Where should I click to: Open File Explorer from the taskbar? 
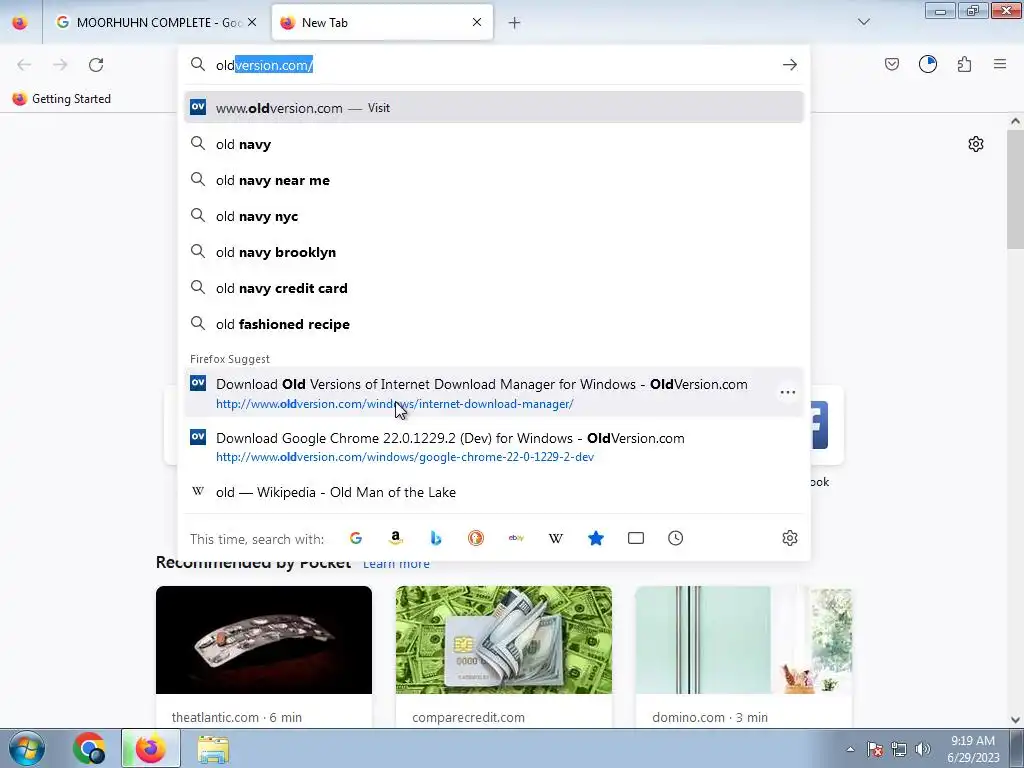[213, 749]
